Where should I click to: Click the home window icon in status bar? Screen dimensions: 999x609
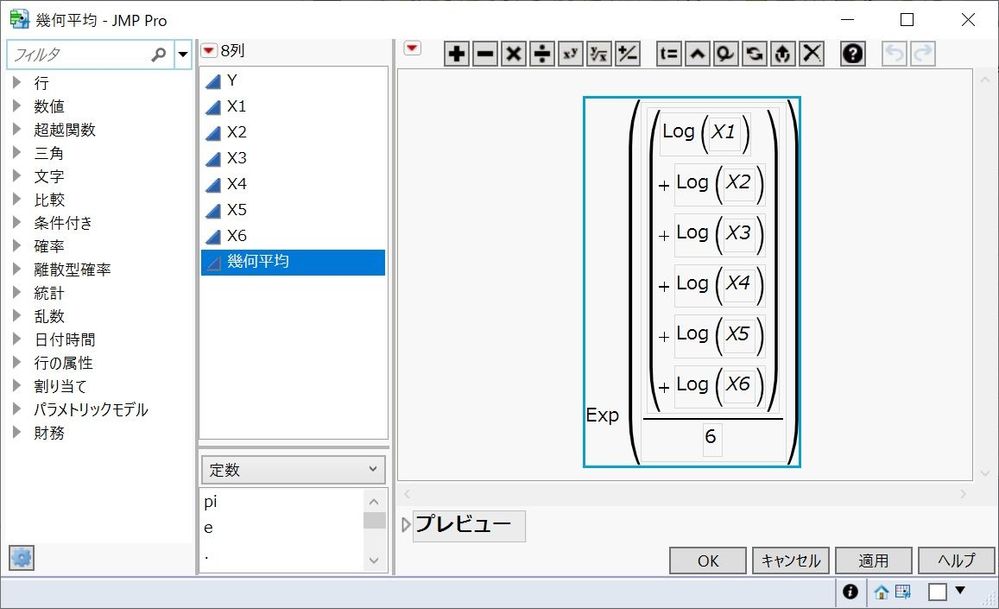(881, 592)
